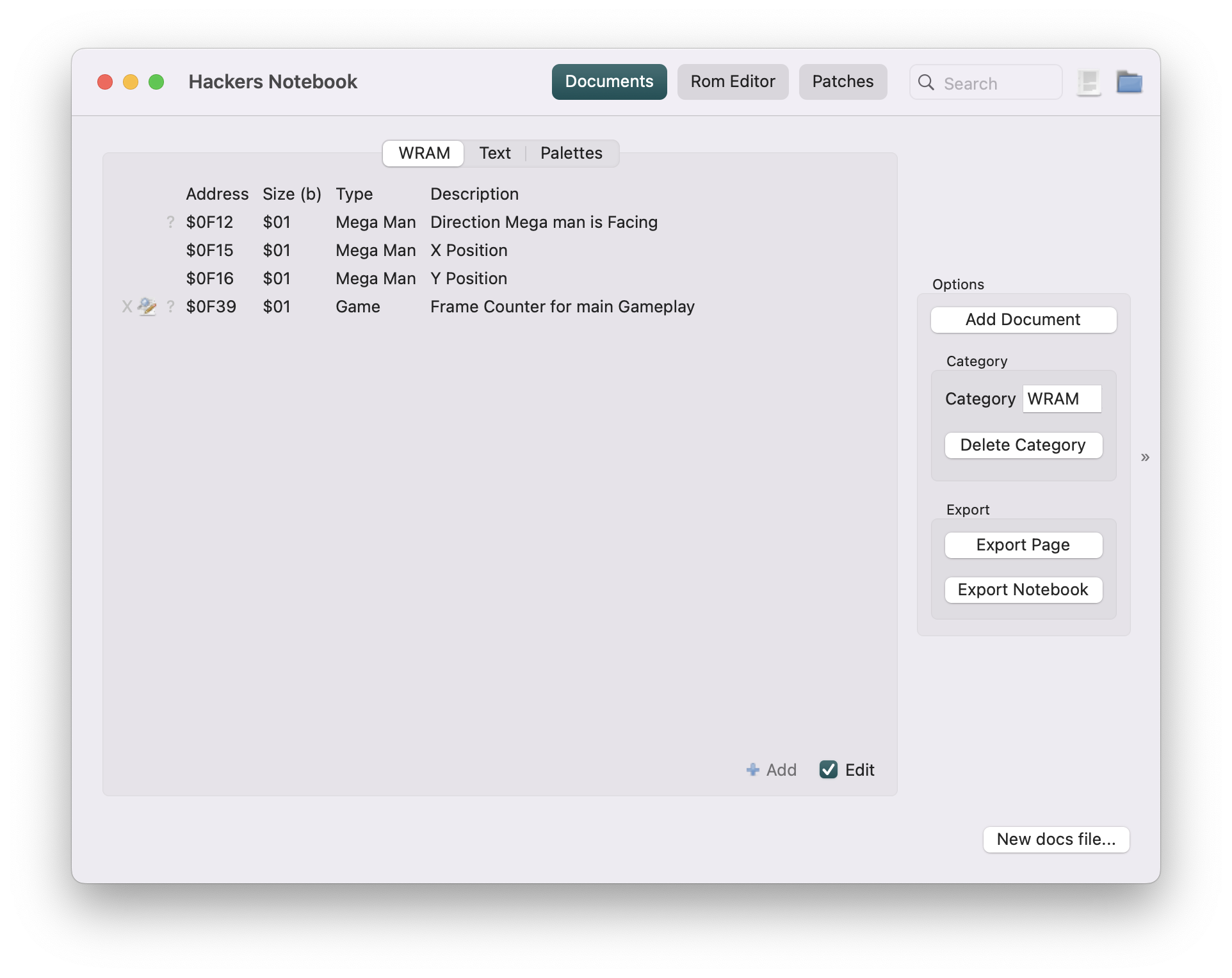Click the New docs file... button
This screenshot has height=978, width=1232.
[1055, 840]
